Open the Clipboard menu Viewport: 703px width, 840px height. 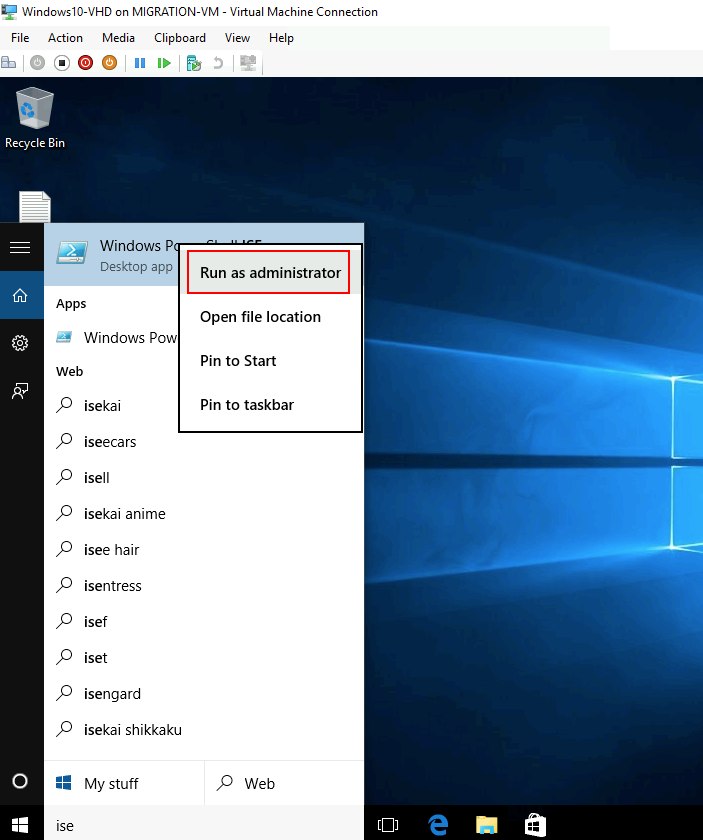[x=180, y=38]
